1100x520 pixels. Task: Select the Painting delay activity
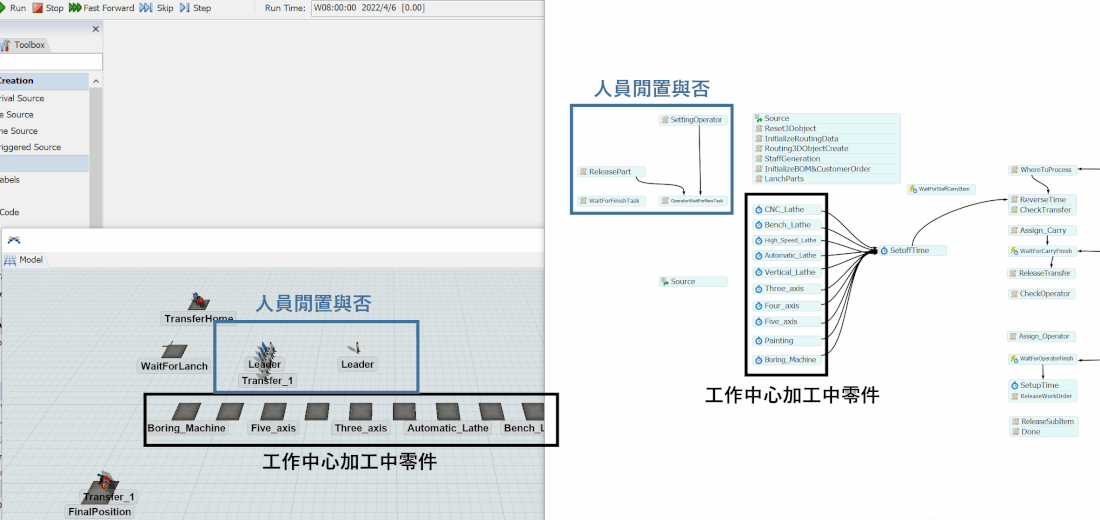tap(779, 341)
